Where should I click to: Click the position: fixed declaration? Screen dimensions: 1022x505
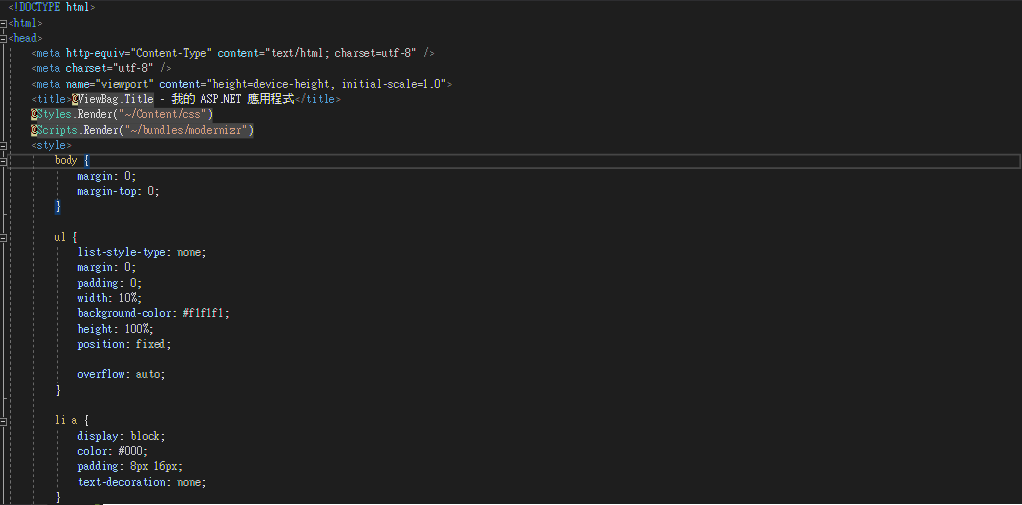124,344
